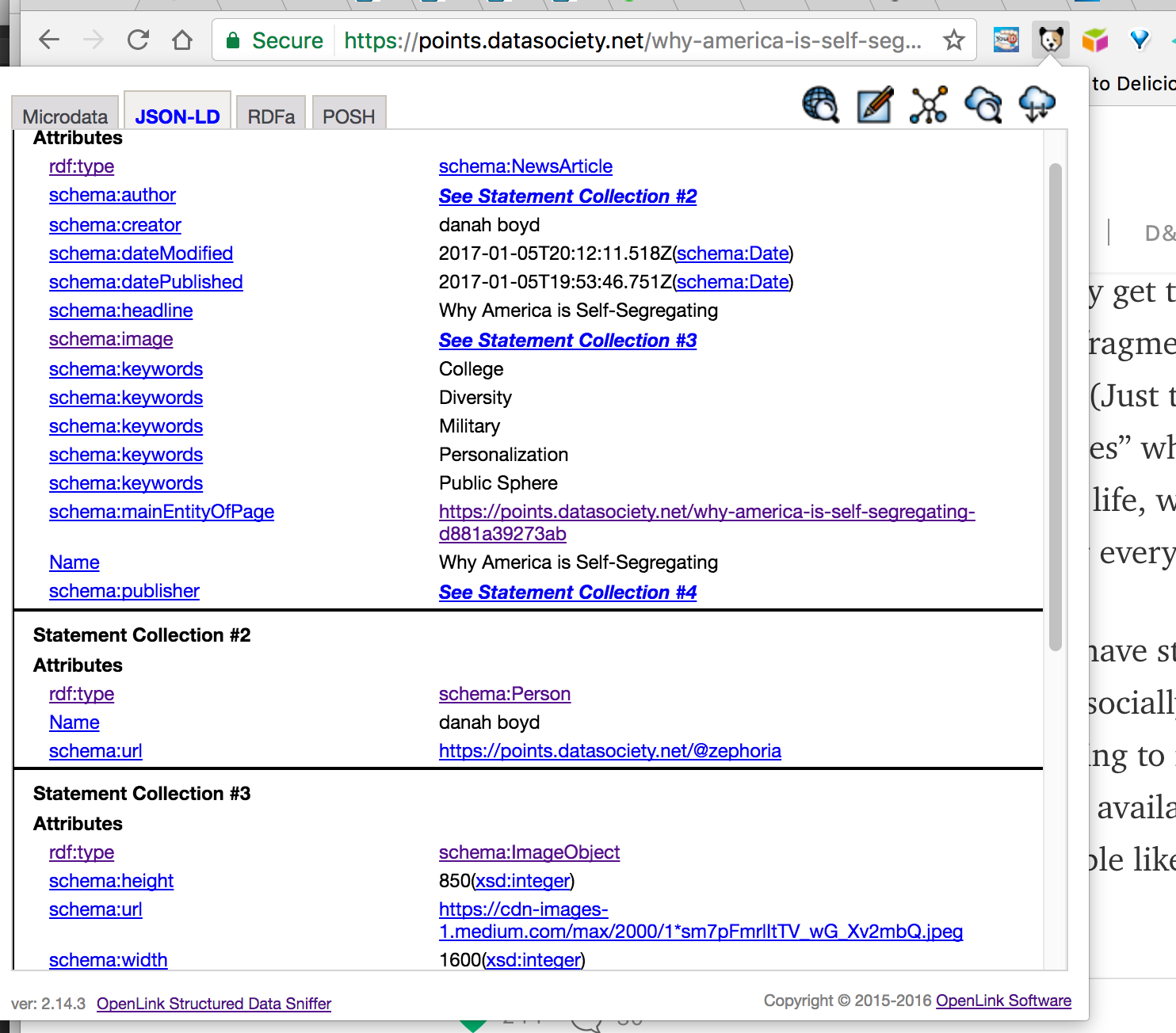The image size is (1176, 1033).
Task: Switch to the RDFa tab
Action: point(271,116)
